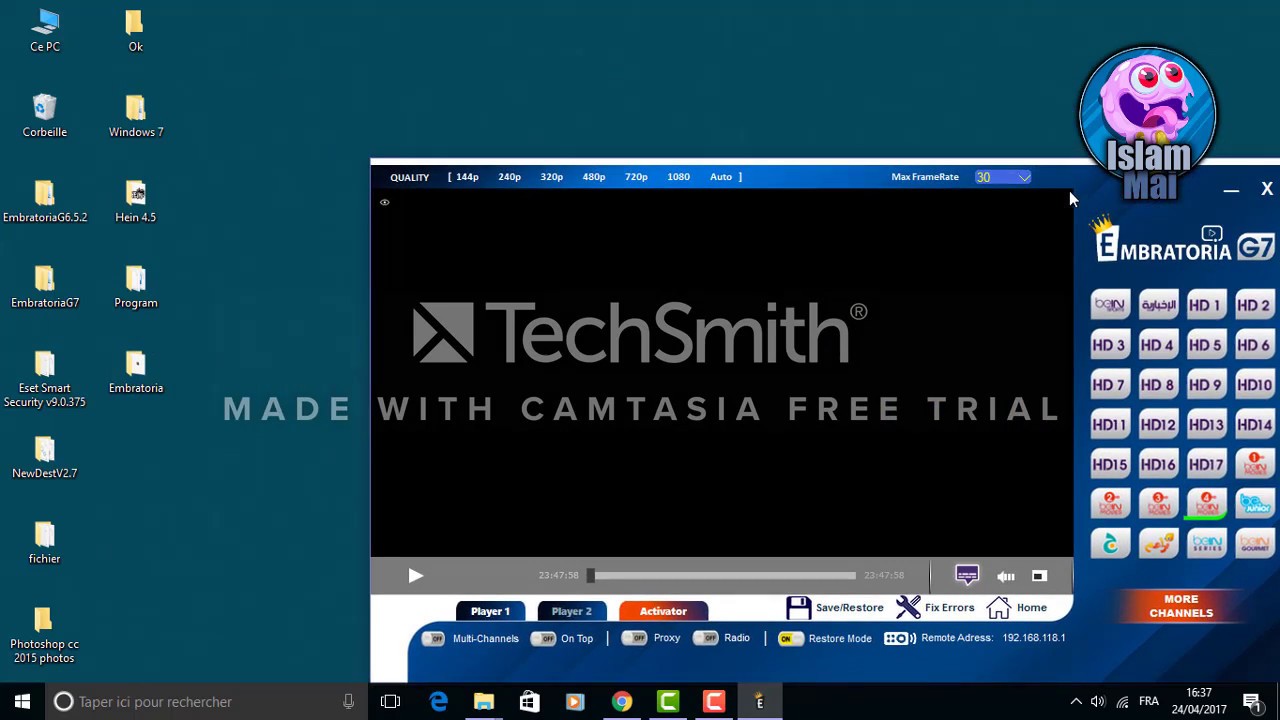1280x720 pixels.
Task: Open the beIN Sports main channel
Action: coord(1110,304)
